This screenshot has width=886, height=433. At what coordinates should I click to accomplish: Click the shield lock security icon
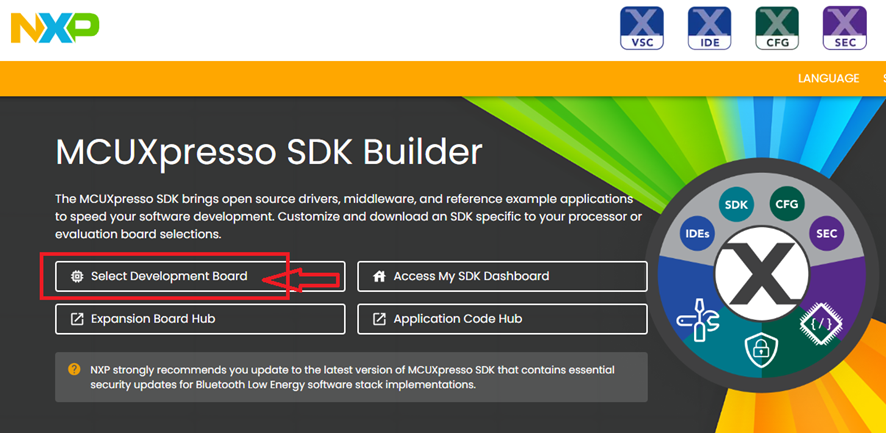tap(761, 352)
